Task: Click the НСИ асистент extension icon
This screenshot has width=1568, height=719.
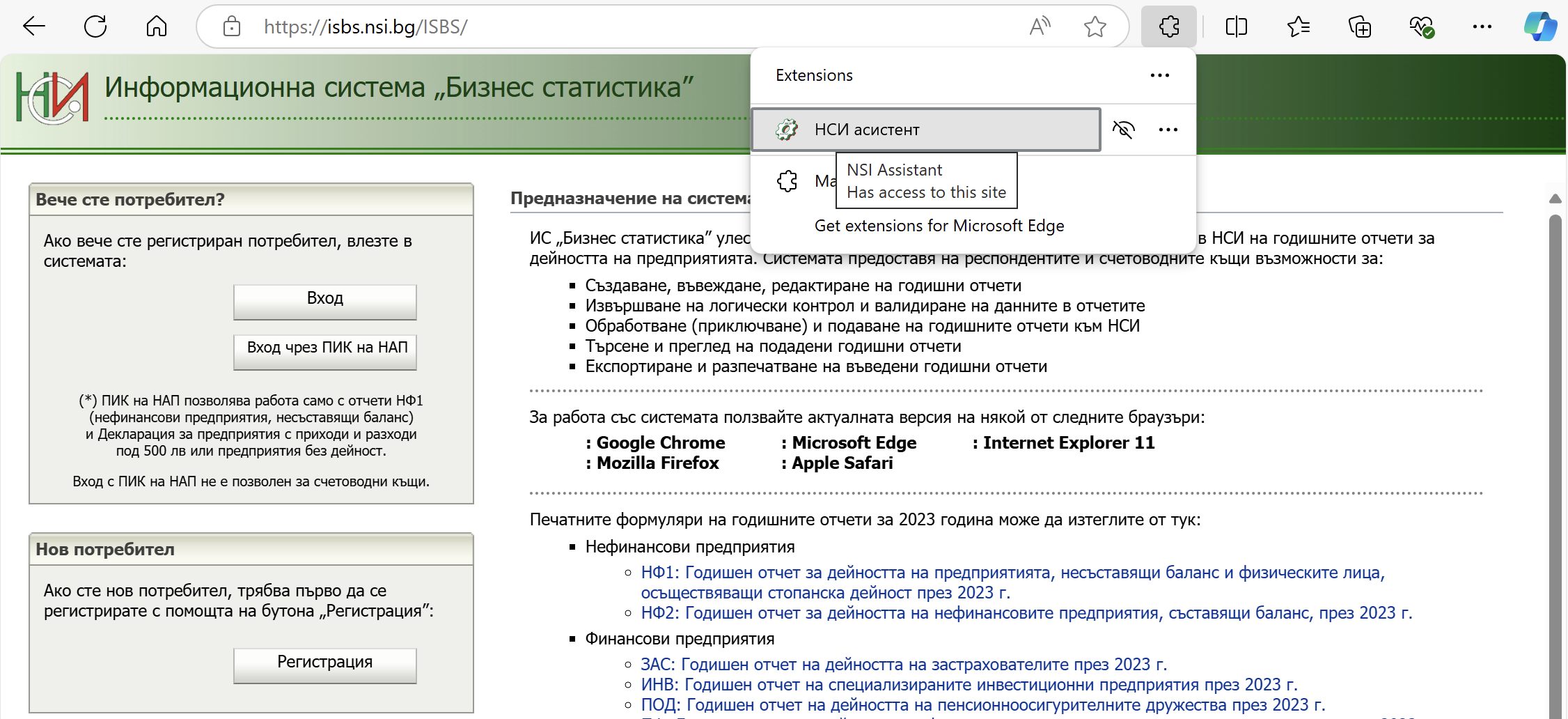Action: [x=787, y=130]
